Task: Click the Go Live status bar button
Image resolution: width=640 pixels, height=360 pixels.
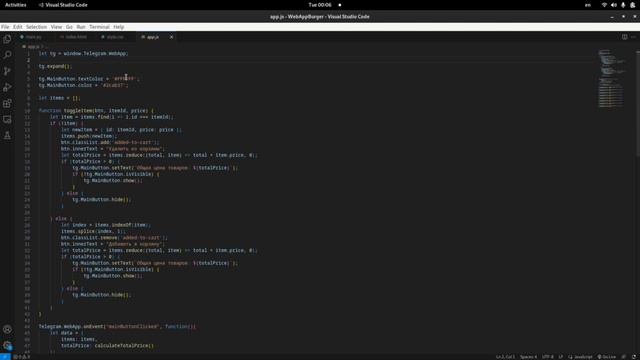Action: (x=607, y=357)
